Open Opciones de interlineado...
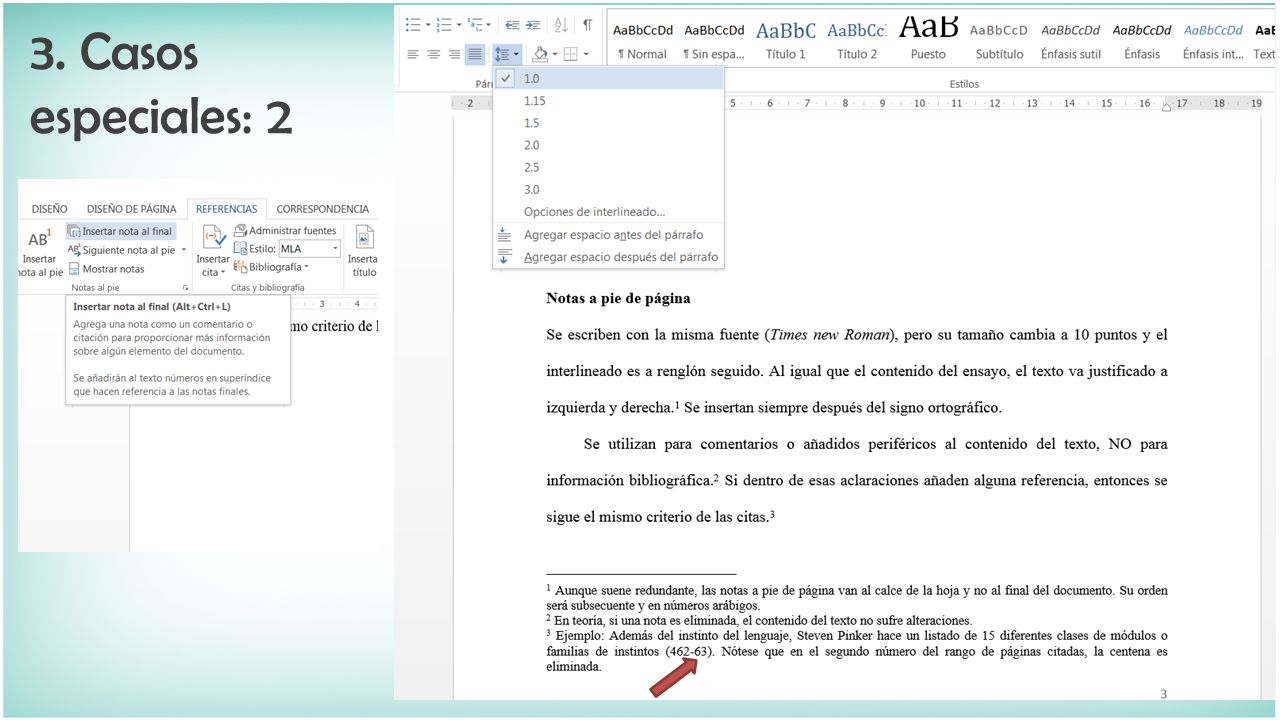Viewport: 1280px width, 720px height. tap(607, 212)
